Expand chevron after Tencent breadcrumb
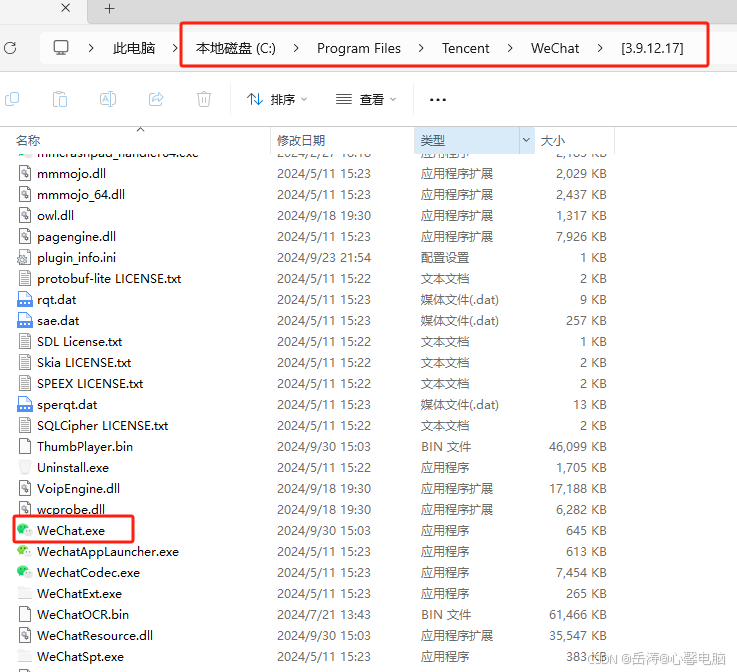Screen dimensions: 737x672 [510, 48]
